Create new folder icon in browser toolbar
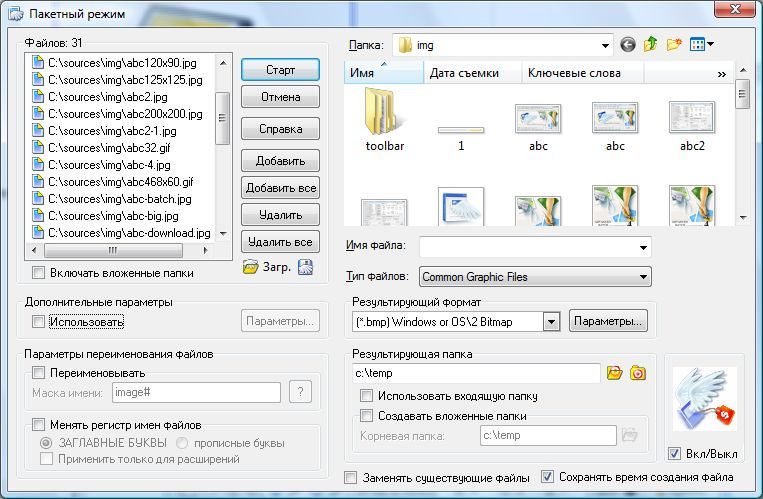 pyautogui.click(x=674, y=44)
